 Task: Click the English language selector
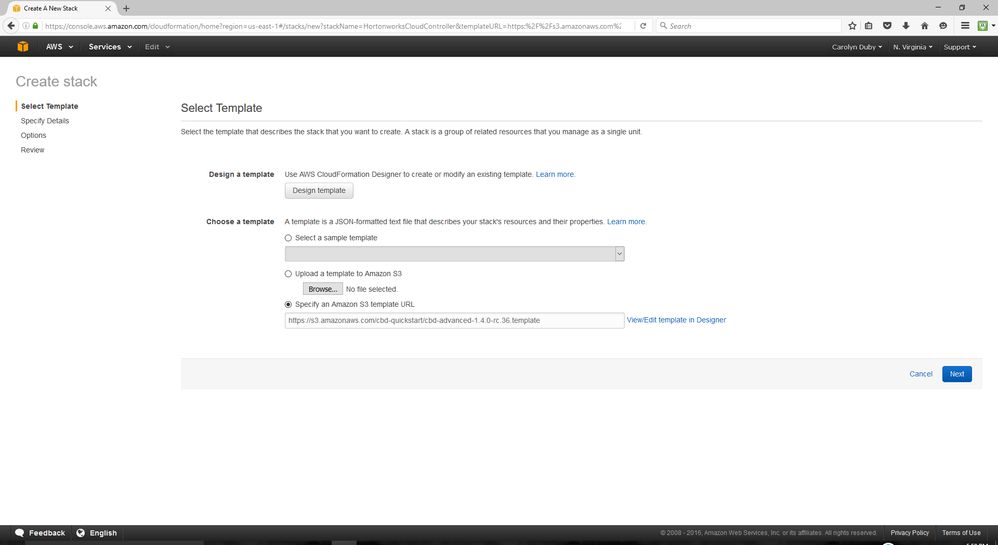tap(103, 533)
